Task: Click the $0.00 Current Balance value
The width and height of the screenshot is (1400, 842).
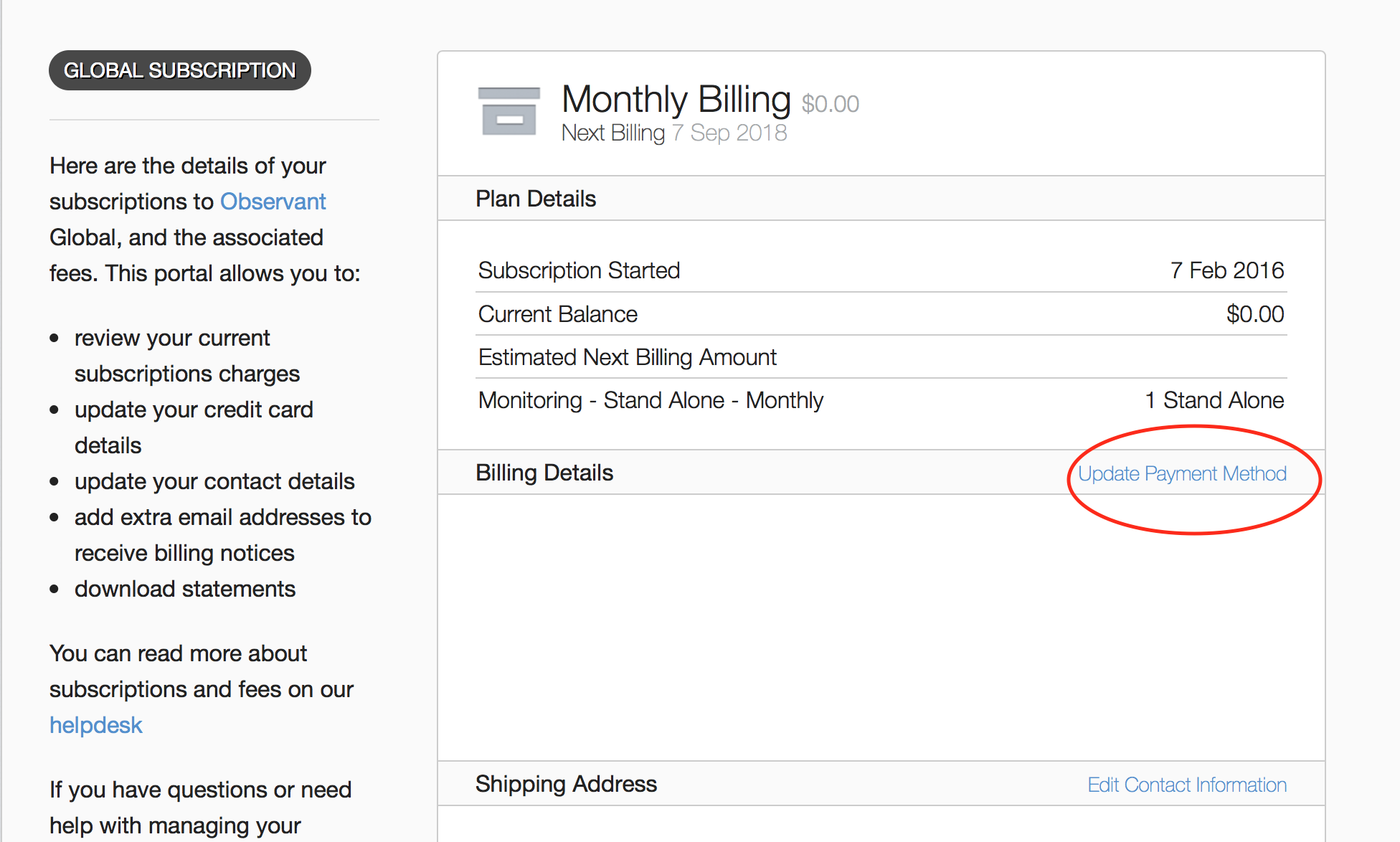Action: (x=1254, y=314)
